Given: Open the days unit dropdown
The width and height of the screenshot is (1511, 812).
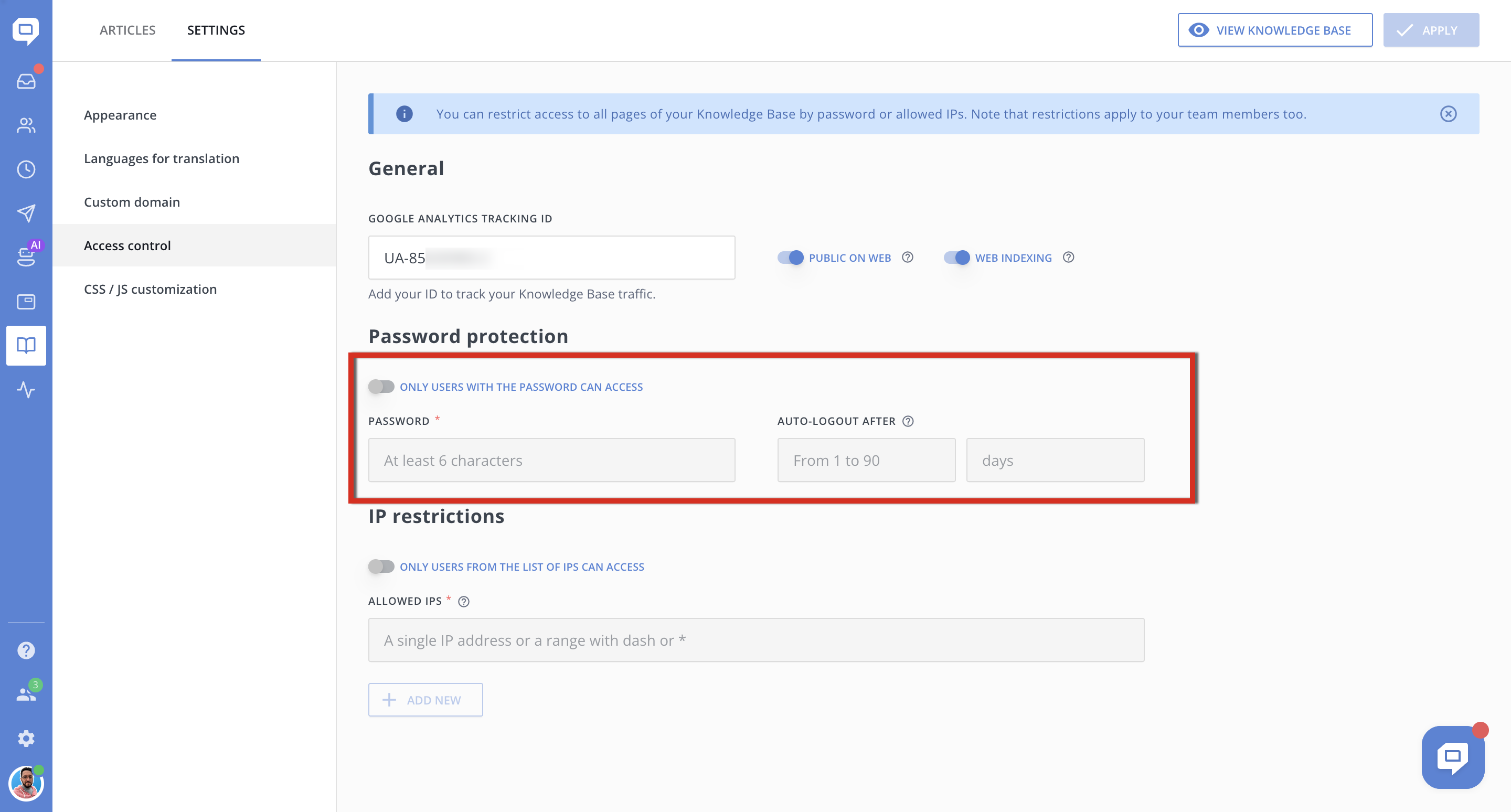Looking at the screenshot, I should click(1055, 460).
